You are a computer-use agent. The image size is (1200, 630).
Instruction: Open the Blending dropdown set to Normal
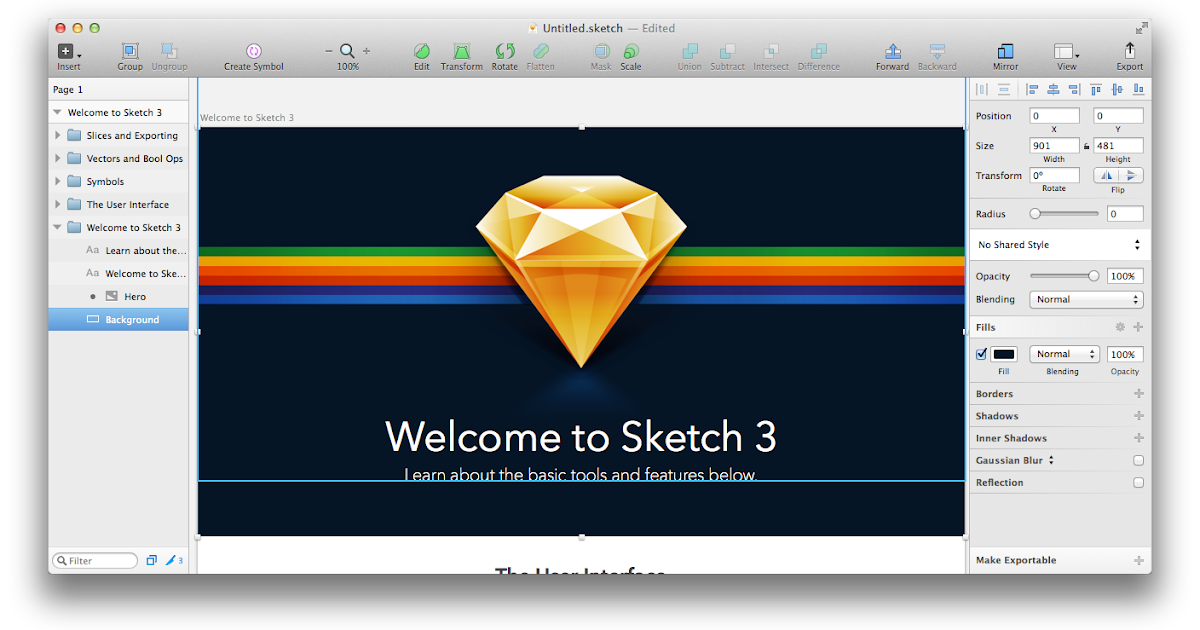pos(1086,299)
